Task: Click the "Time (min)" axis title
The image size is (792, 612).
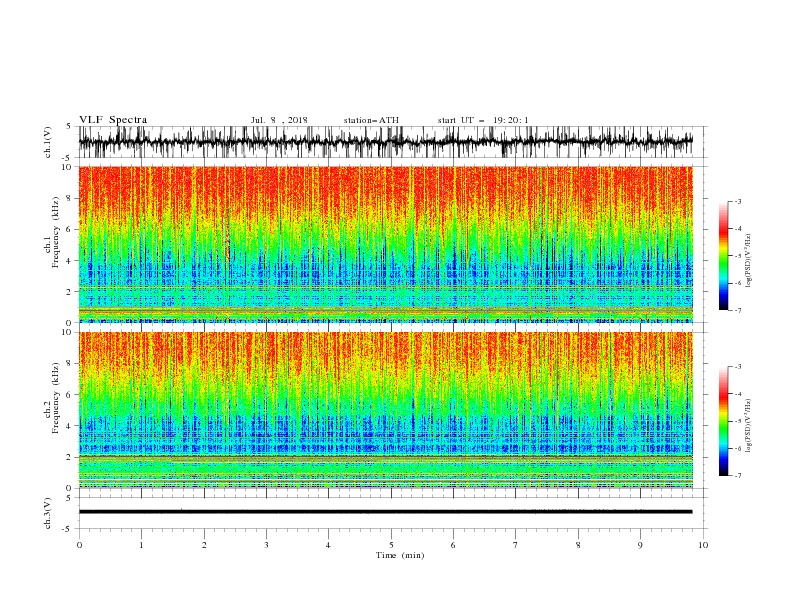Action: pyautogui.click(x=400, y=555)
